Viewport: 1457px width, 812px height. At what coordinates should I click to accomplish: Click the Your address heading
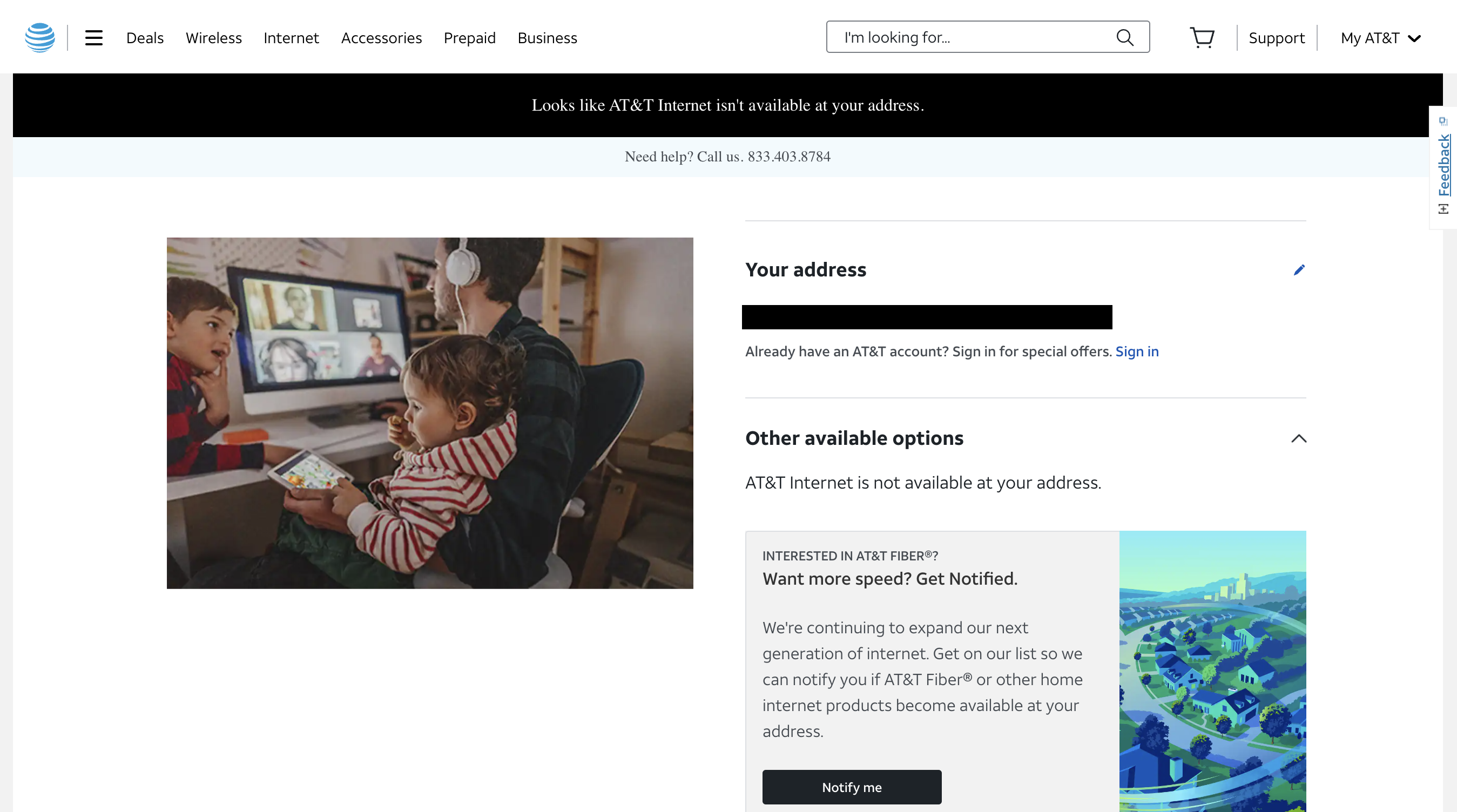(x=805, y=270)
